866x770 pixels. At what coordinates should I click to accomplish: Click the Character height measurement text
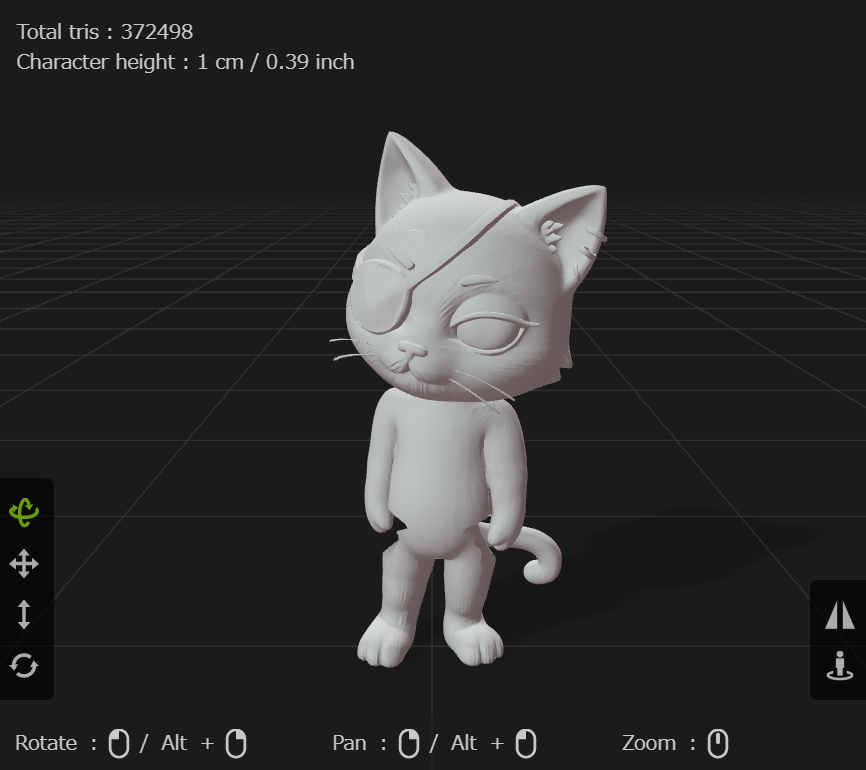point(184,61)
